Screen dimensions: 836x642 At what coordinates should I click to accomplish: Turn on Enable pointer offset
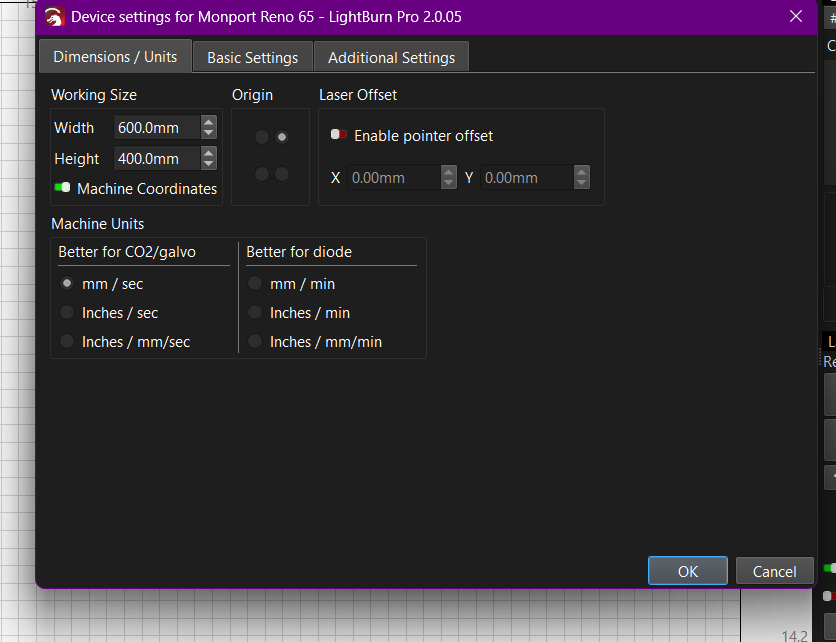pos(339,135)
